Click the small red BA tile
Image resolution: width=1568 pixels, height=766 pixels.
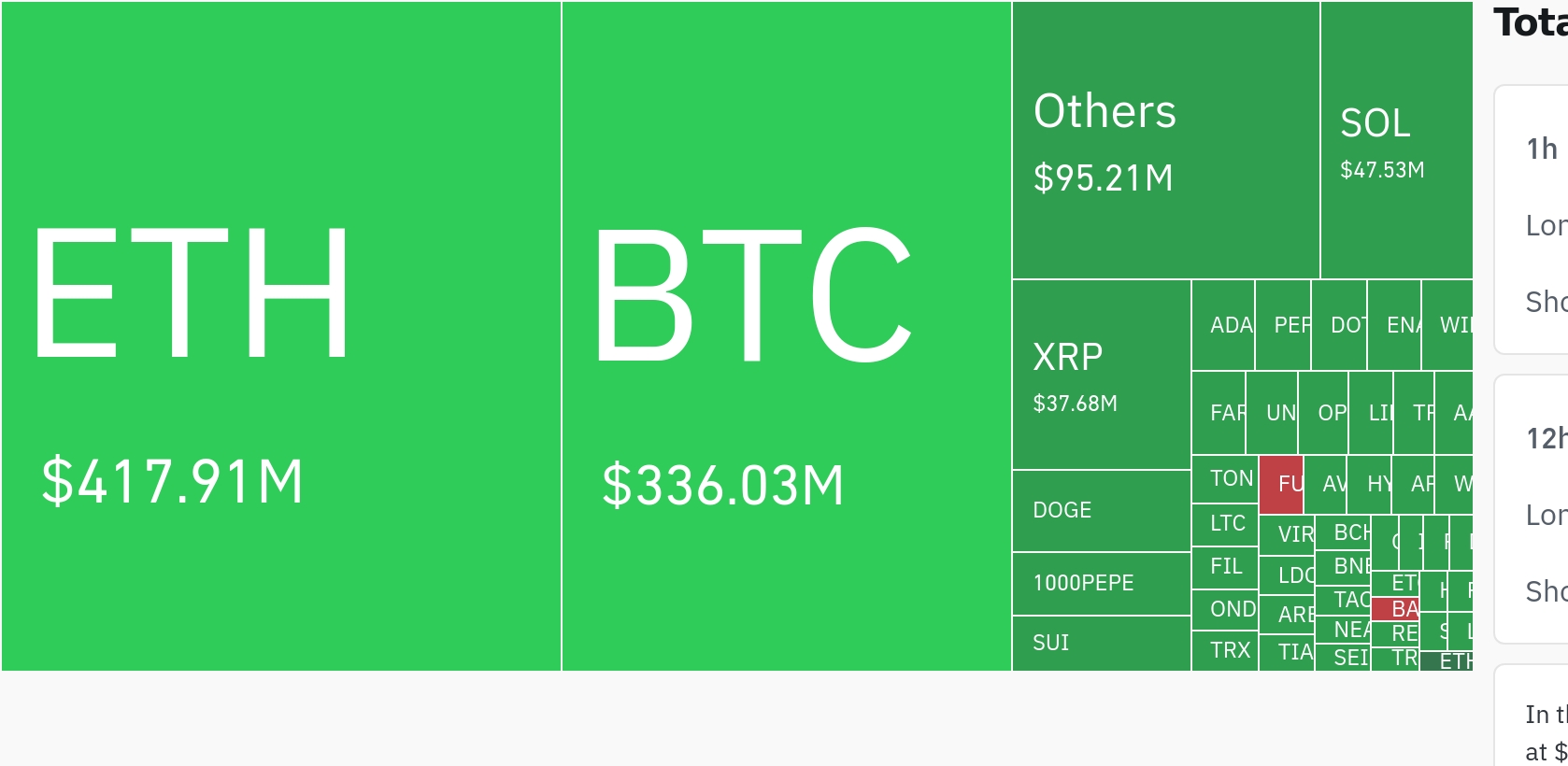pos(1396,609)
